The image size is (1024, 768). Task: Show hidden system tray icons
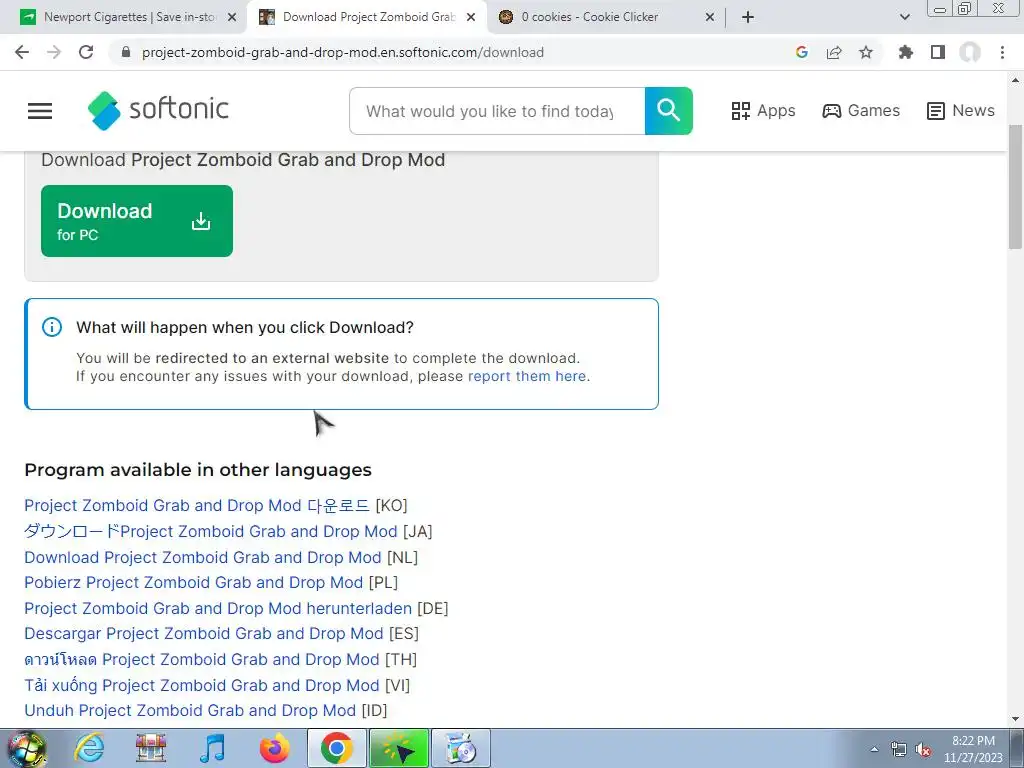point(874,749)
